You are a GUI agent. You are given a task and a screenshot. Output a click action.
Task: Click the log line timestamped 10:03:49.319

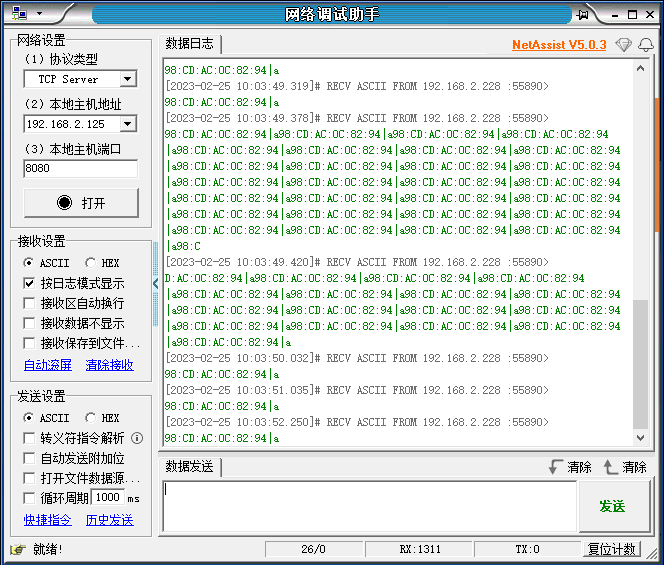click(x=357, y=86)
